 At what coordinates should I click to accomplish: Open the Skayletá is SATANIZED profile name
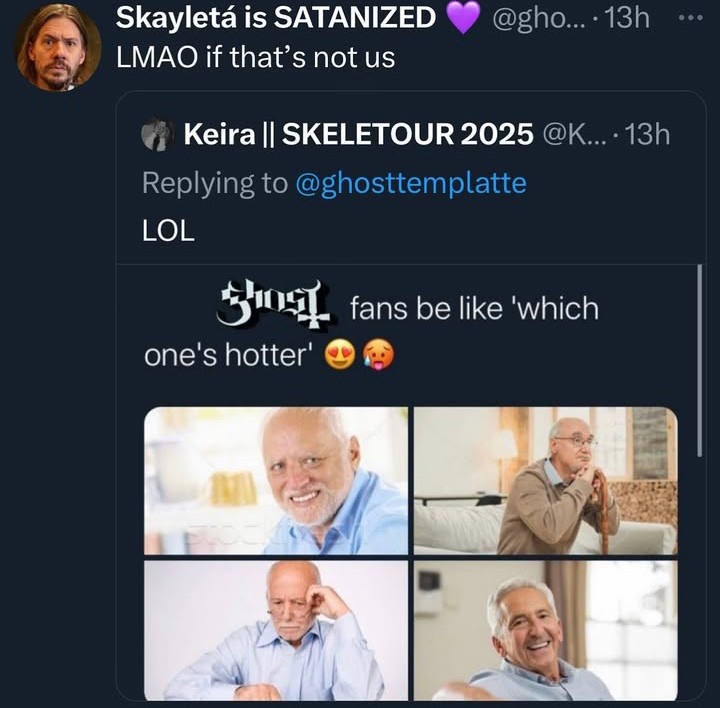click(x=276, y=18)
